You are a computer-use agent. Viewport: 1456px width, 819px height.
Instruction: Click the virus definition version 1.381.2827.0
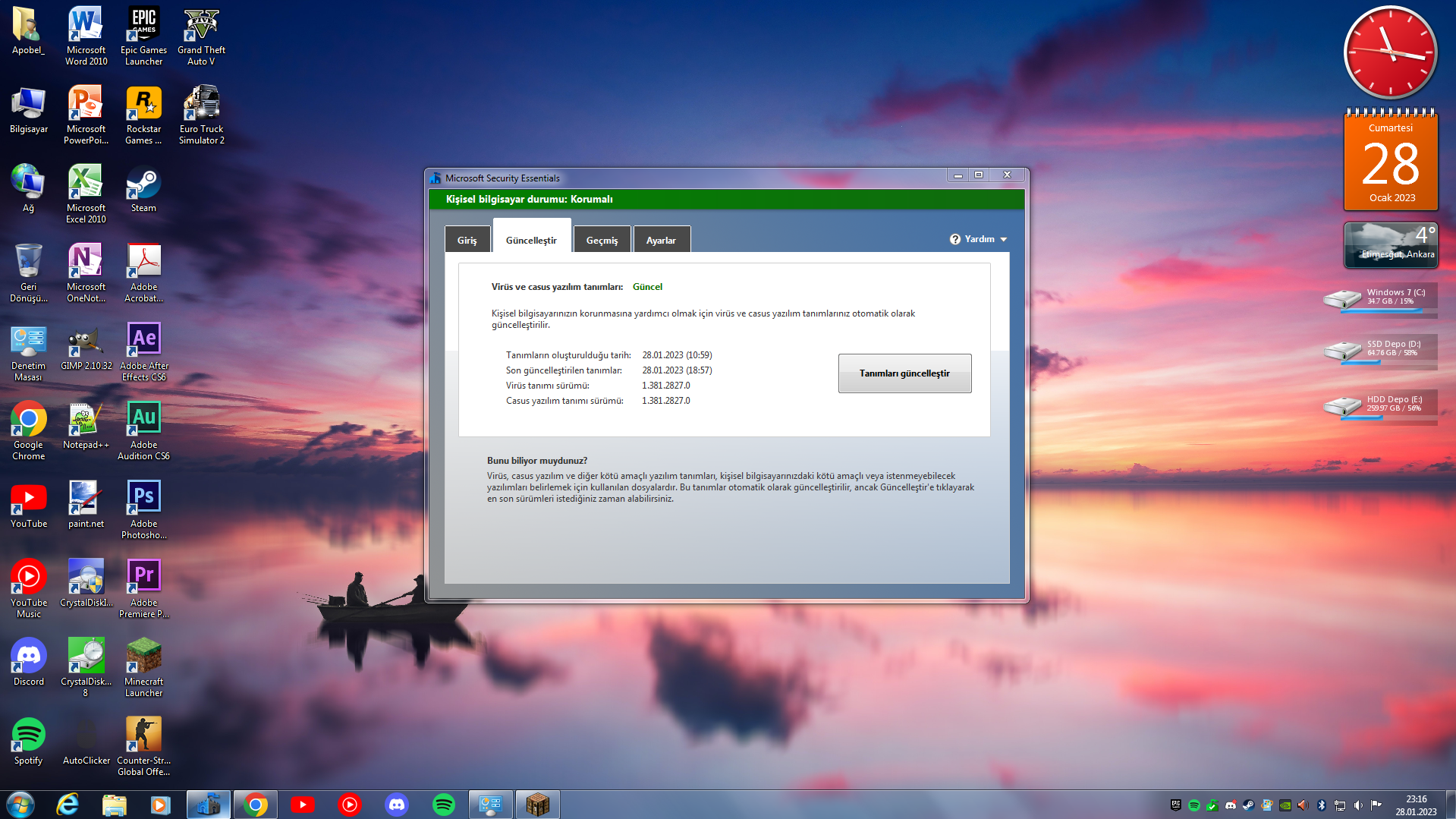tap(665, 386)
